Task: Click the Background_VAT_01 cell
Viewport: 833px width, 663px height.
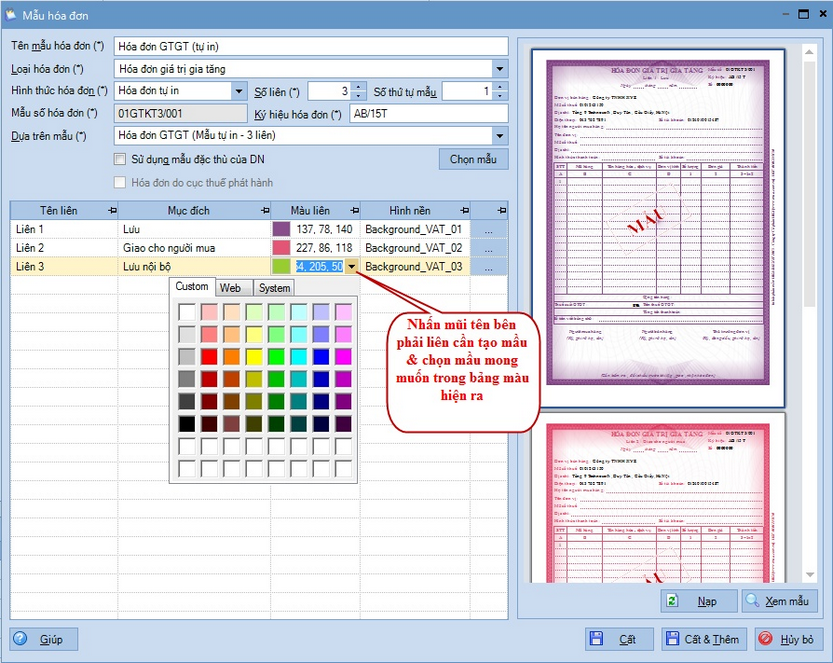Action: [415, 230]
